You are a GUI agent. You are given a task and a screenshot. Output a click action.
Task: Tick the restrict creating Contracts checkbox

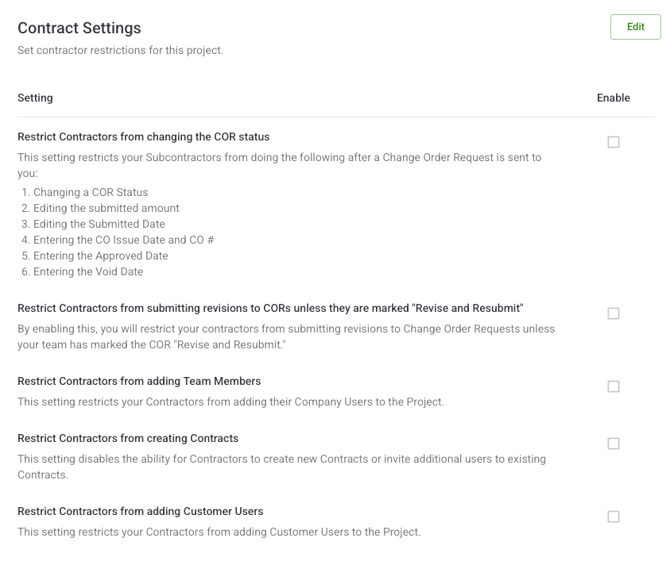[x=613, y=444]
